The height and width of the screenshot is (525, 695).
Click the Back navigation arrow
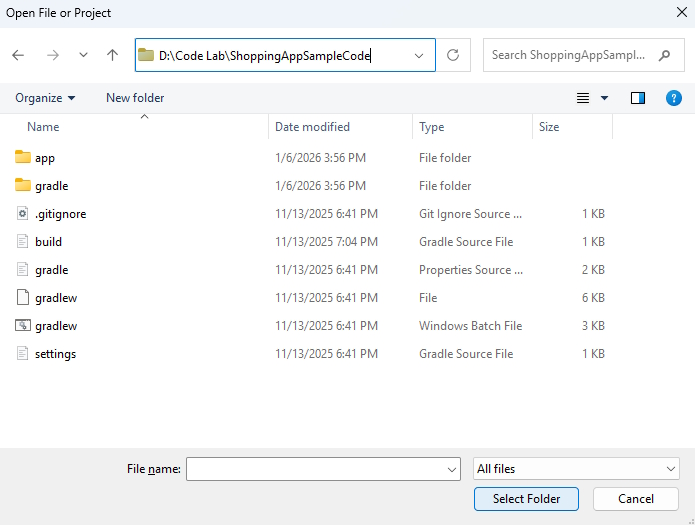pos(18,56)
